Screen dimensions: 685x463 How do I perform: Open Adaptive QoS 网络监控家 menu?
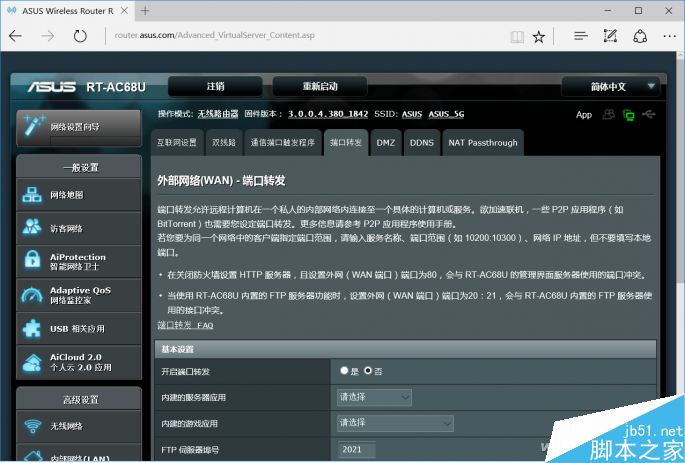point(79,295)
